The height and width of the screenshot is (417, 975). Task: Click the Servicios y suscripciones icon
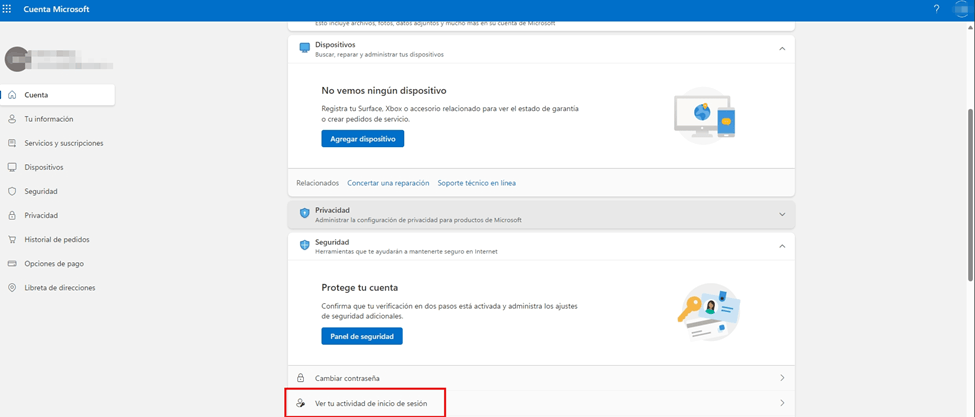pos(12,143)
